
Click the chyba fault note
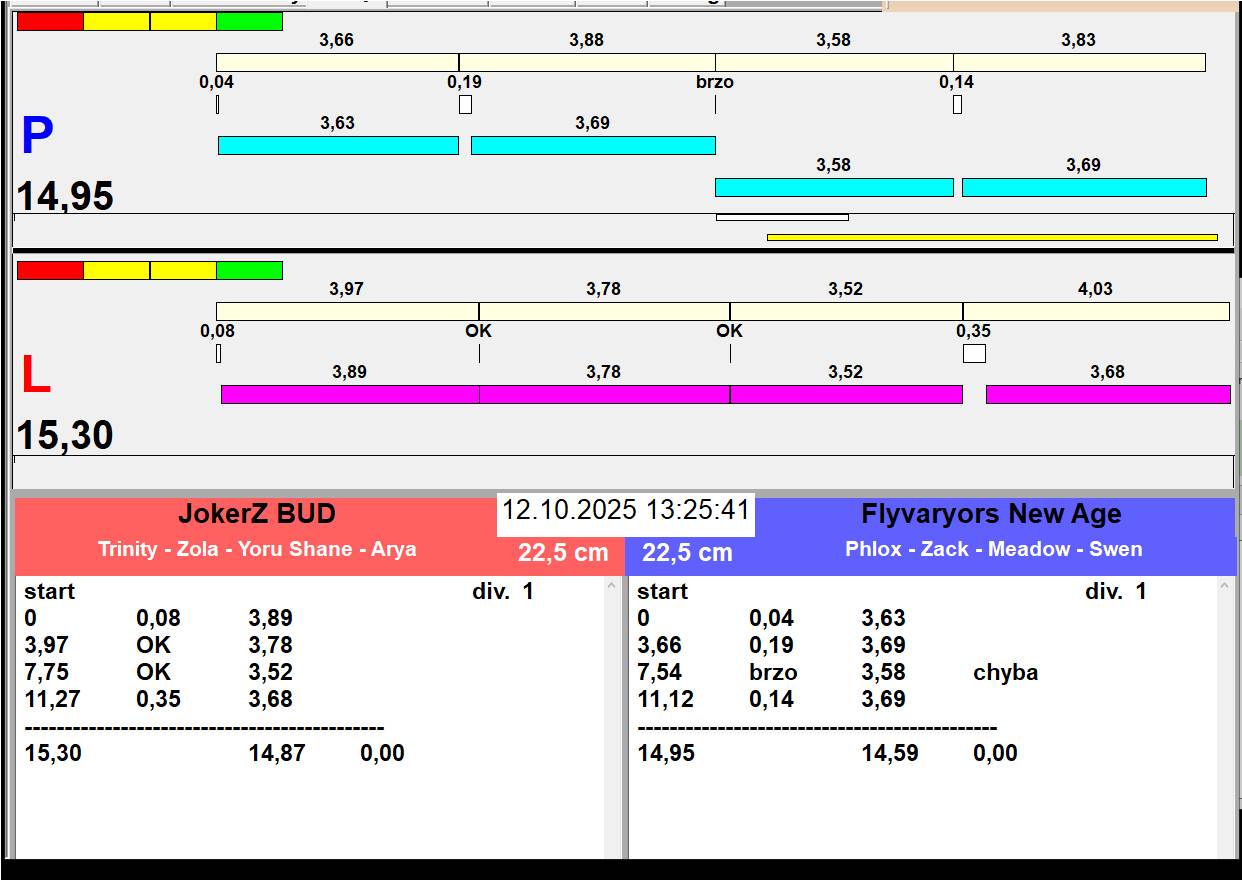tap(1005, 672)
